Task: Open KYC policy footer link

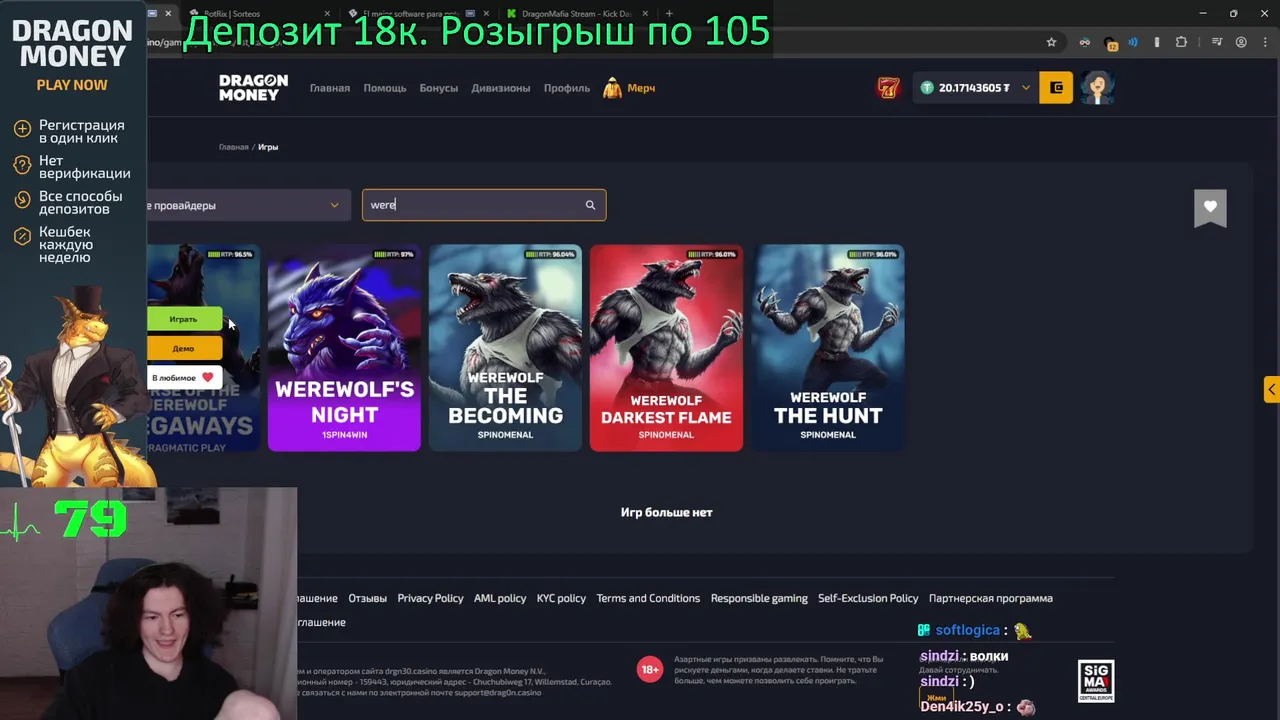Action: click(x=561, y=598)
